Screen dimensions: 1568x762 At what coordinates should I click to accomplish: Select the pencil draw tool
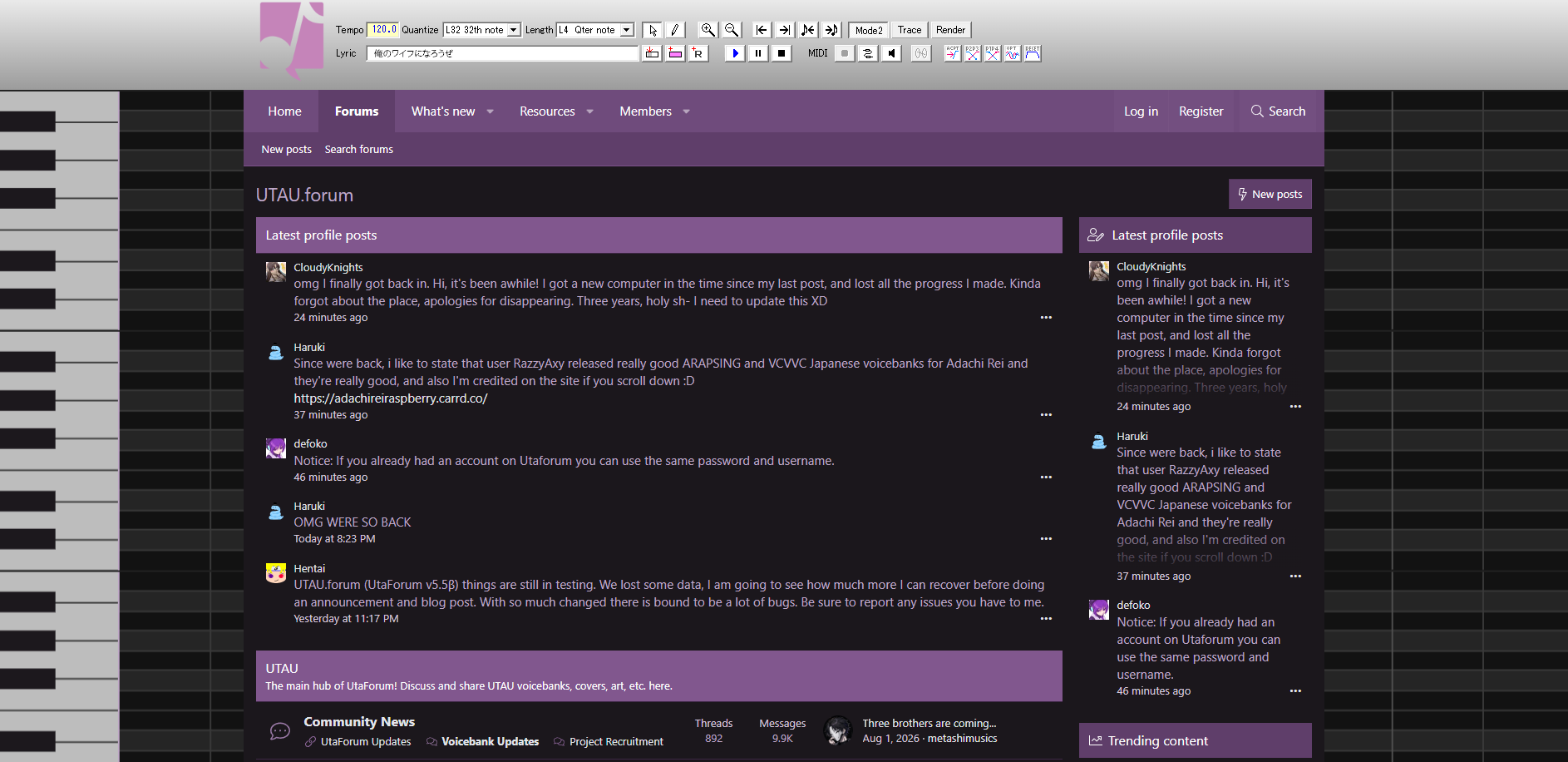675,30
